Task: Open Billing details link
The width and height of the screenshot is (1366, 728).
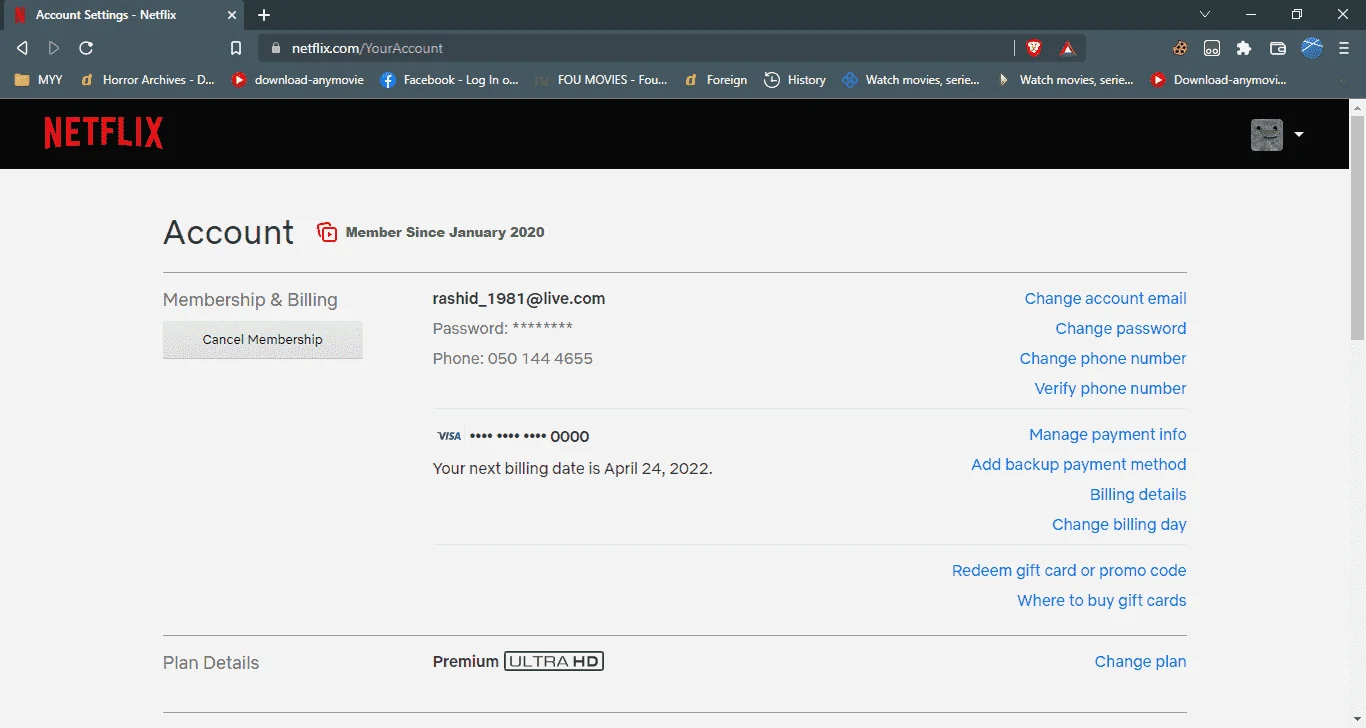Action: [1138, 495]
